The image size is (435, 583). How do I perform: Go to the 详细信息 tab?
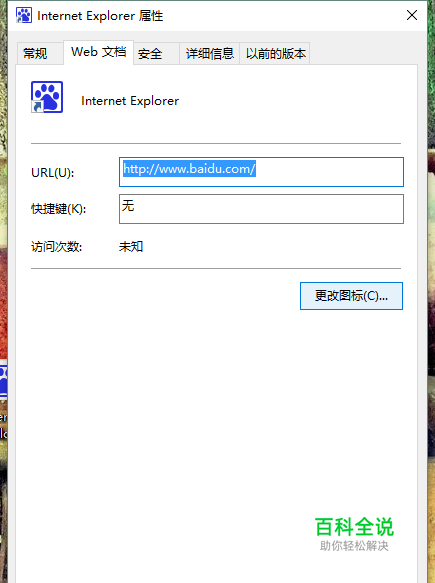click(x=210, y=54)
